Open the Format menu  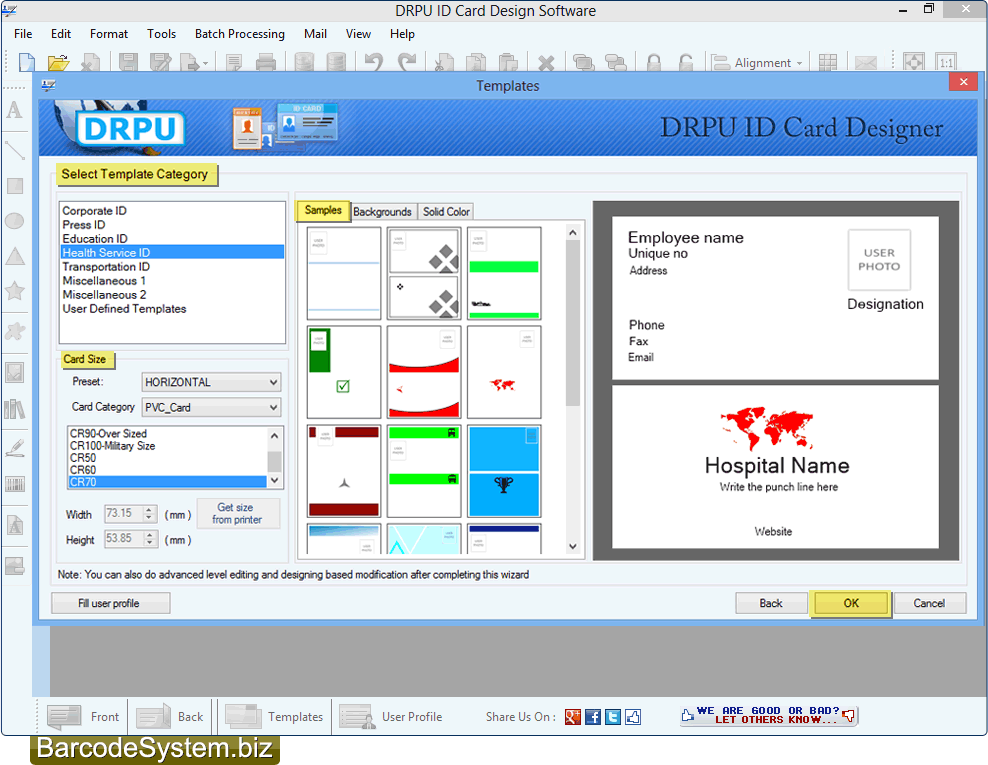[x=108, y=33]
